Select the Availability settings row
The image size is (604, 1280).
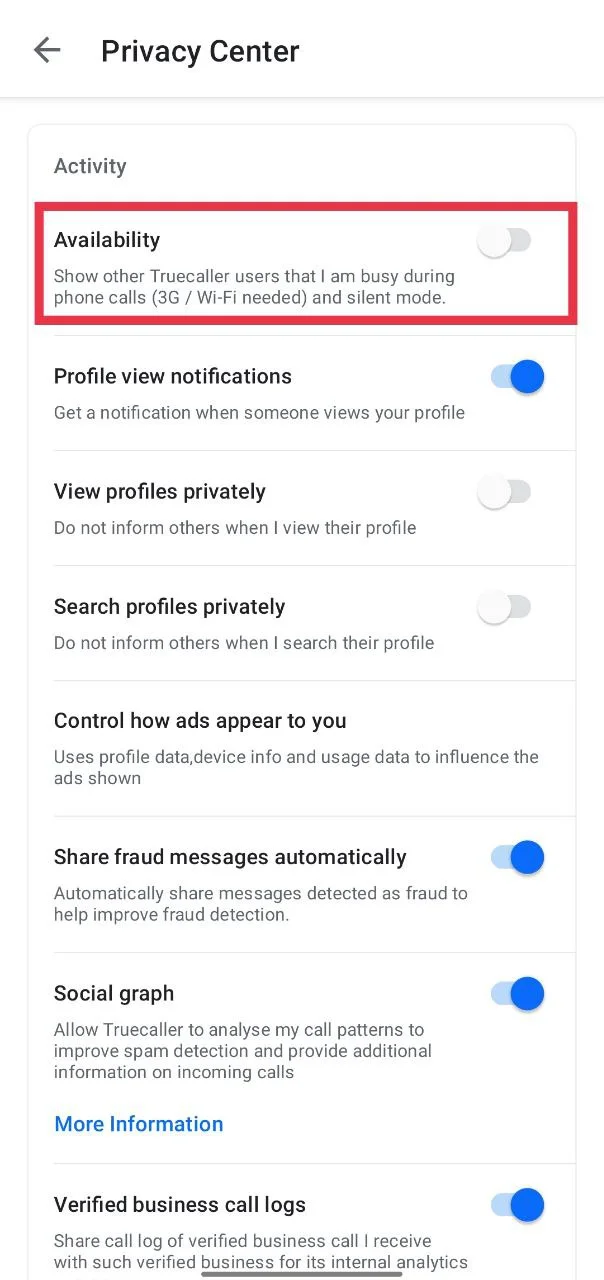click(250, 263)
